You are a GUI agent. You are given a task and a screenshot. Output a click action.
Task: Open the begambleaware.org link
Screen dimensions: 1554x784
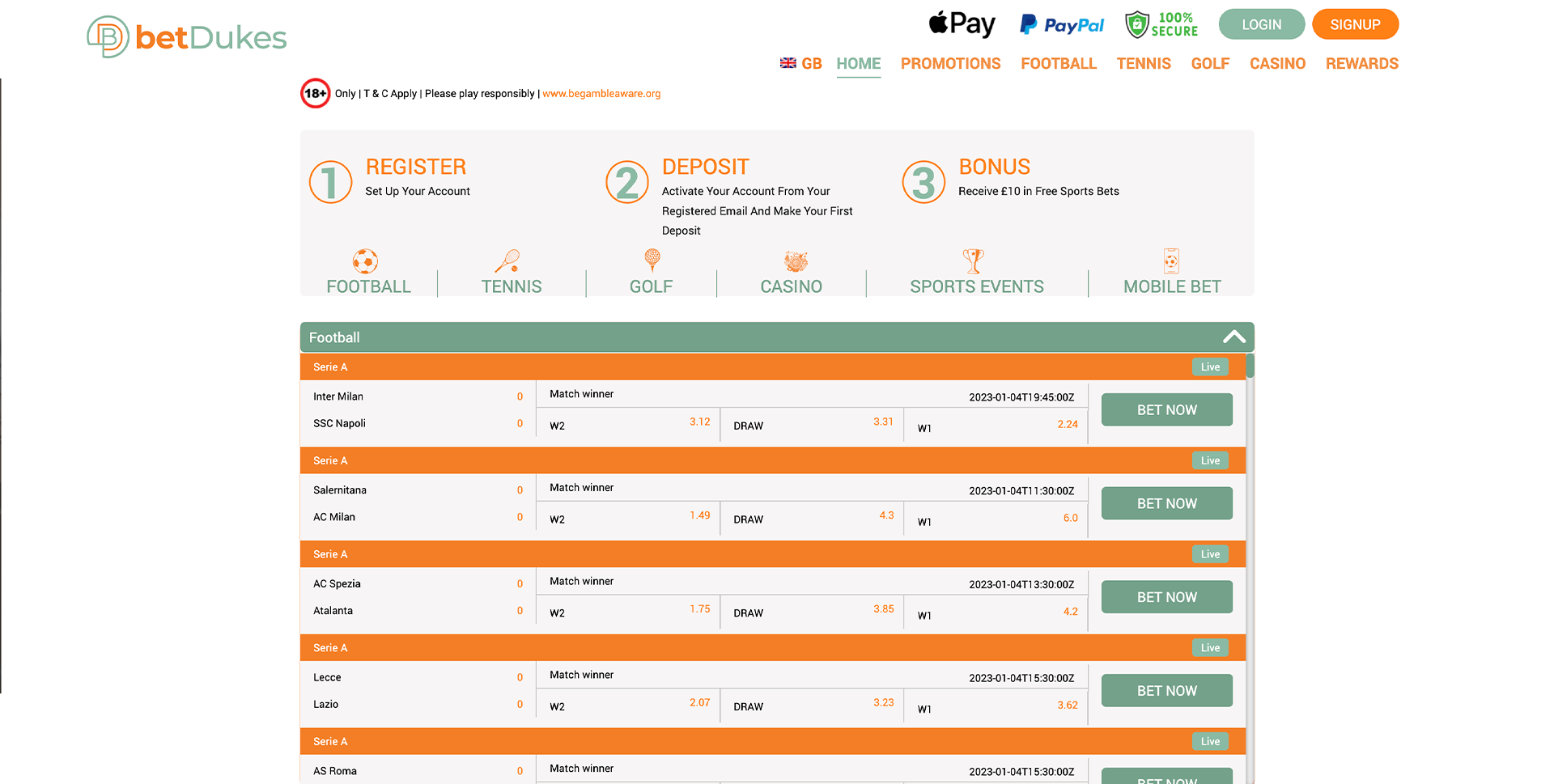(601, 94)
